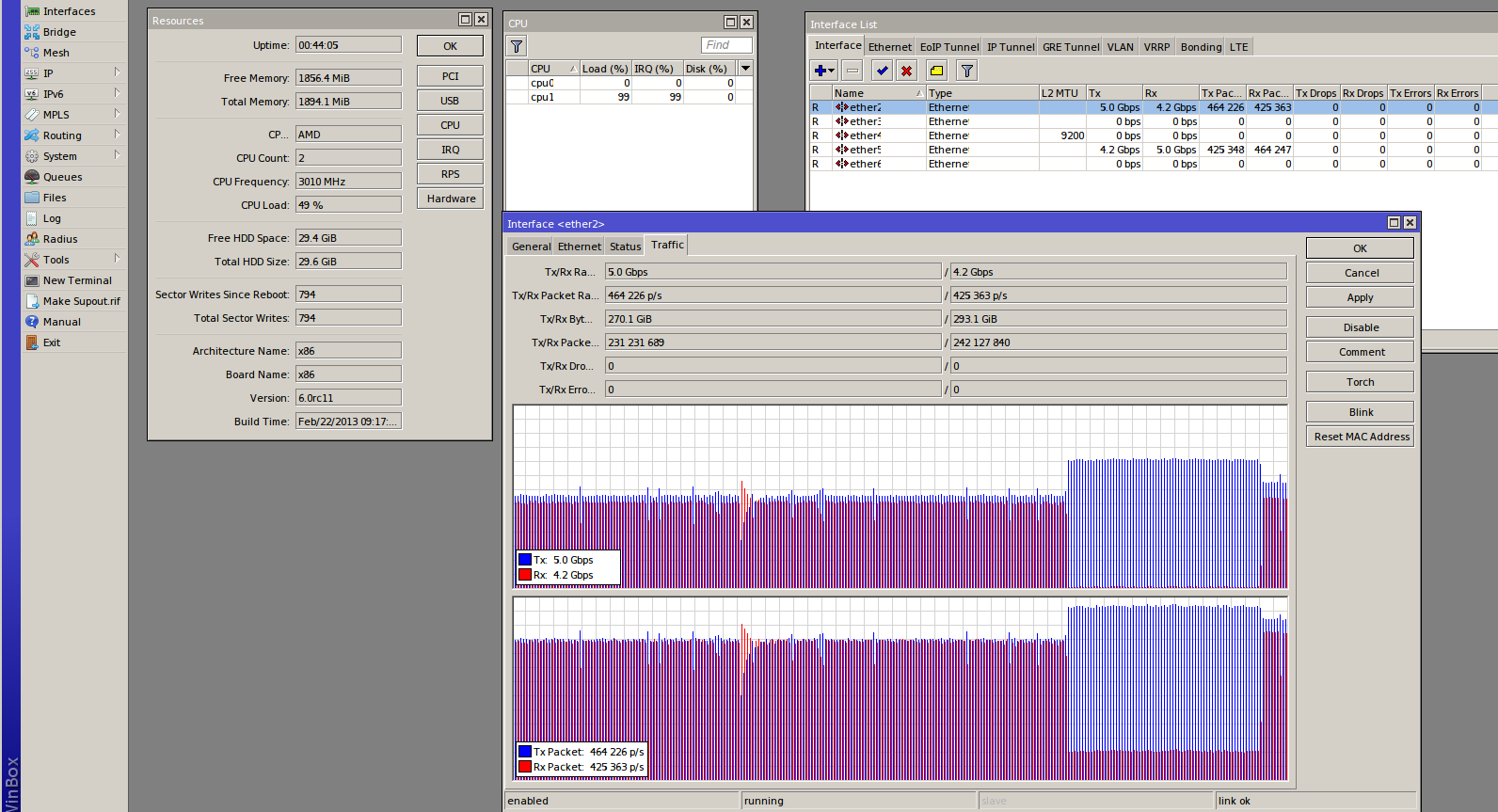1498x812 pixels.
Task: Click the minus remove interface icon
Action: (x=853, y=71)
